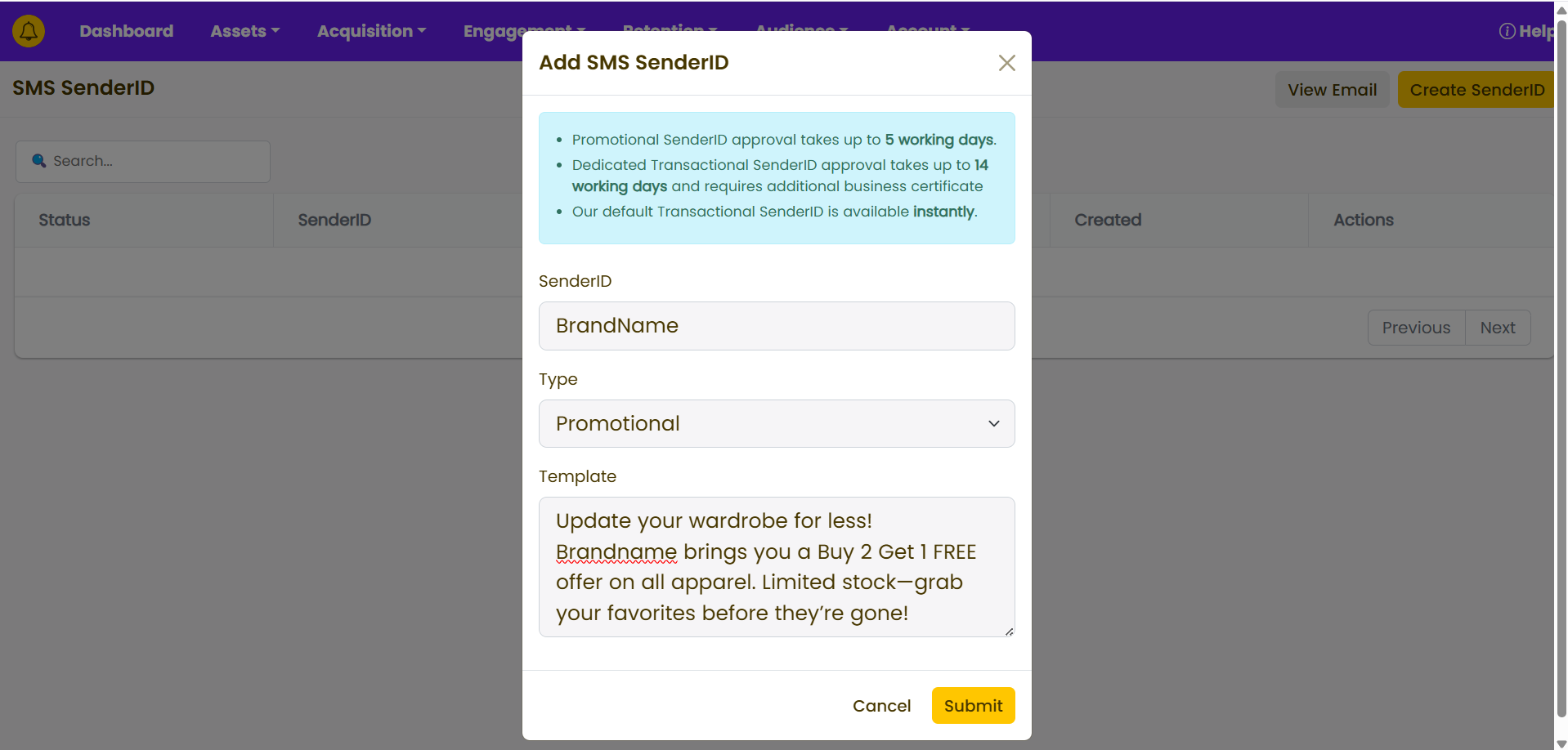Expand the Acquisition menu
The width and height of the screenshot is (1568, 750).
(x=371, y=31)
